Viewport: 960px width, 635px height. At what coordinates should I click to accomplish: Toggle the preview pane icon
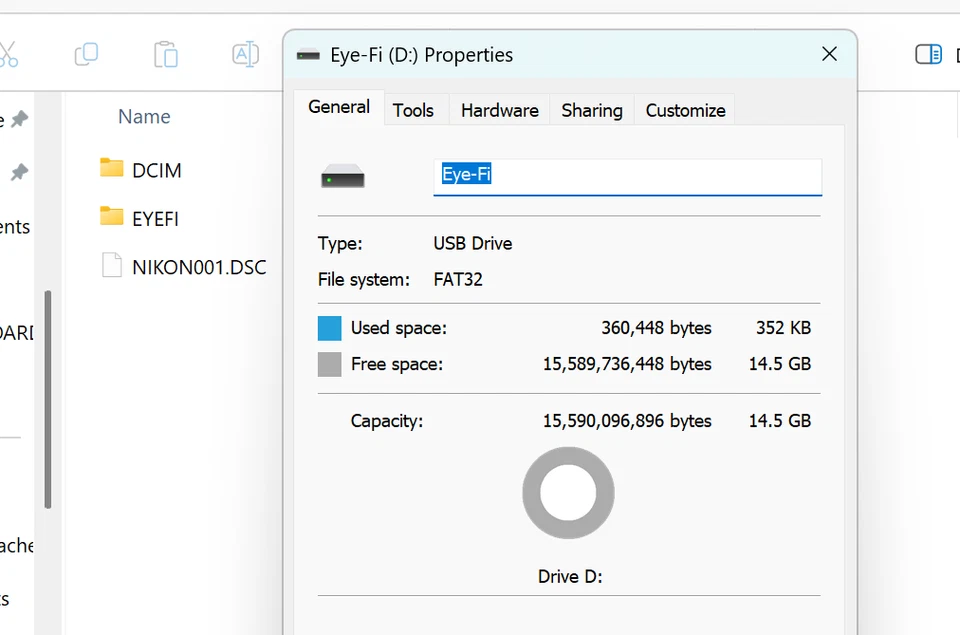(x=928, y=54)
